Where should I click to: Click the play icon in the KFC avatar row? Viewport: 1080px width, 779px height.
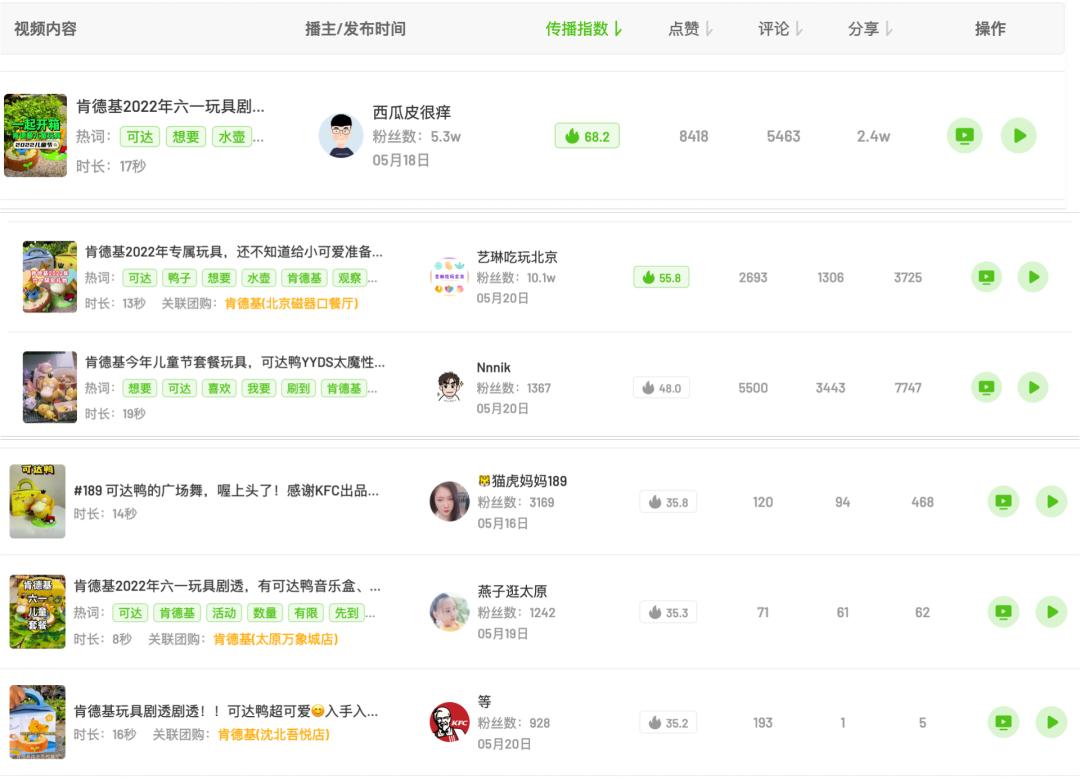(x=1050, y=722)
